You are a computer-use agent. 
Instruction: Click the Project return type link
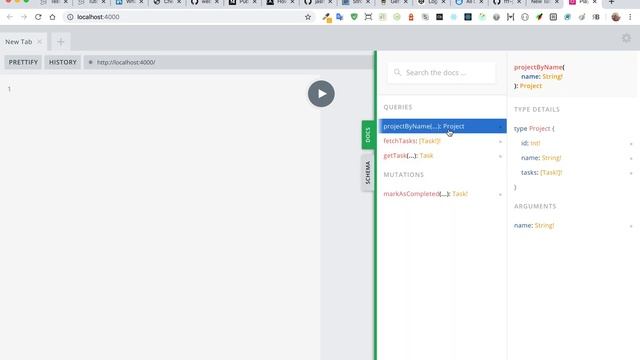531,86
